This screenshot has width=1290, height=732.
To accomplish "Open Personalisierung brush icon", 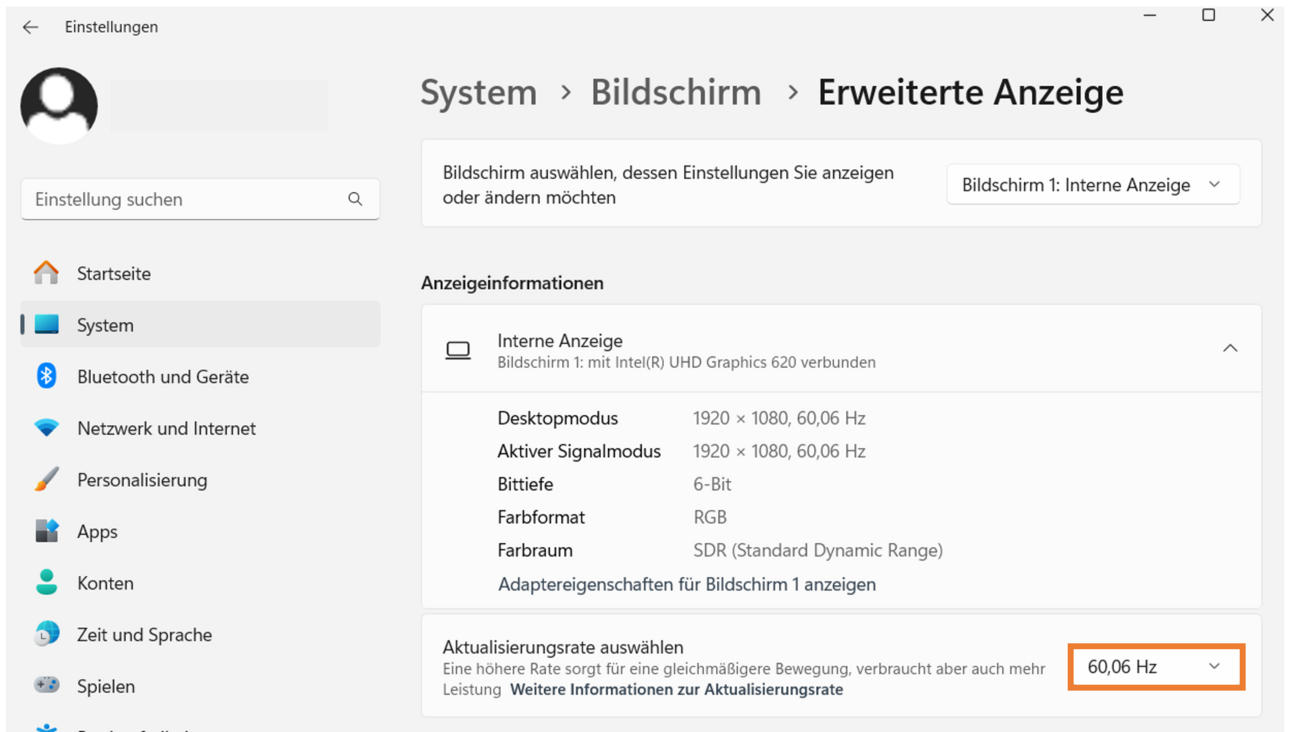I will point(46,480).
